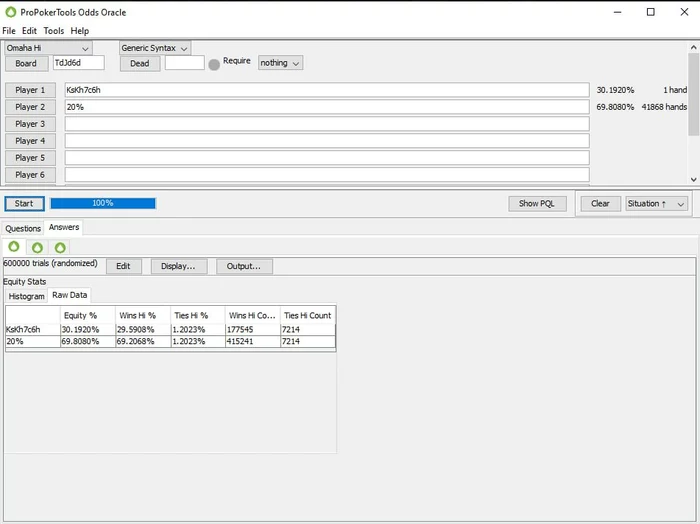Click the Output... button

pyautogui.click(x=244, y=266)
